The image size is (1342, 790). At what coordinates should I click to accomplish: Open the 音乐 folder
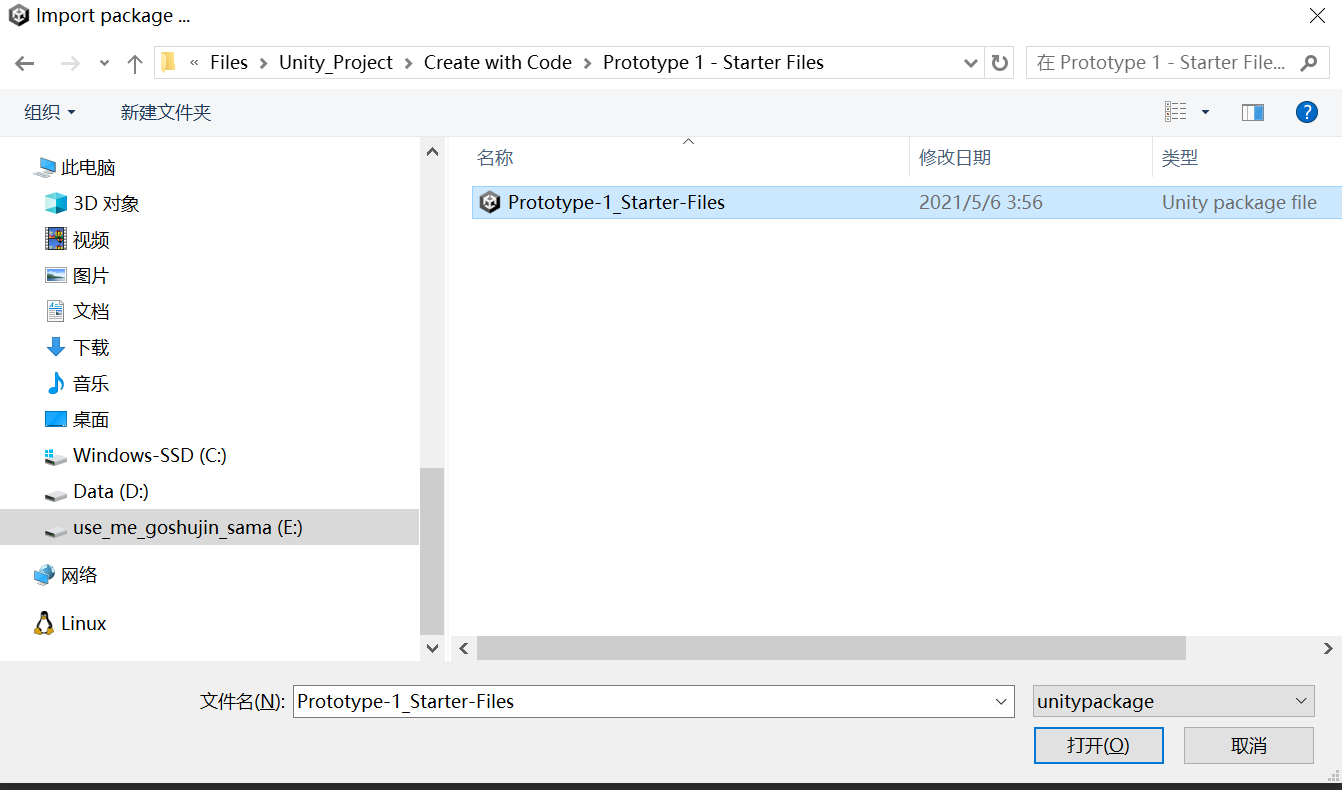(x=77, y=383)
